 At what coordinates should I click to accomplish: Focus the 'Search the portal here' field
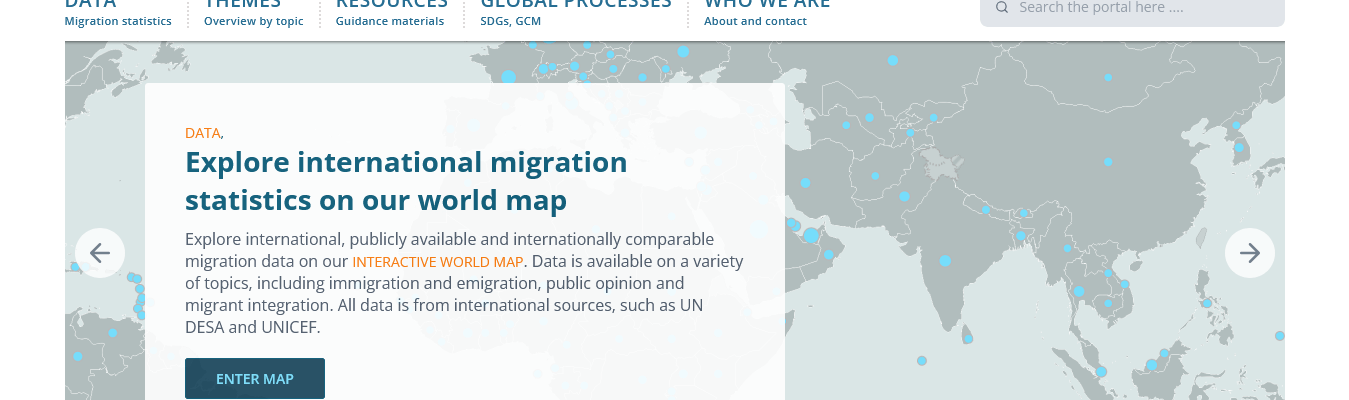pos(1140,8)
